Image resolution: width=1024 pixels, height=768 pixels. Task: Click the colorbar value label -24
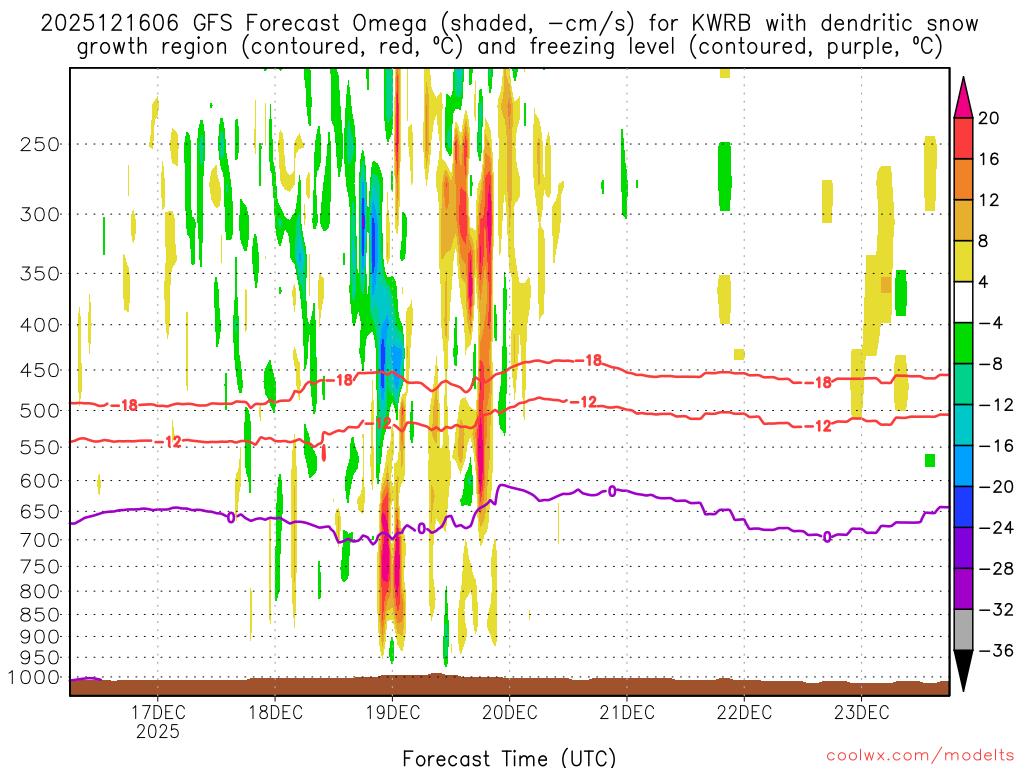point(996,528)
